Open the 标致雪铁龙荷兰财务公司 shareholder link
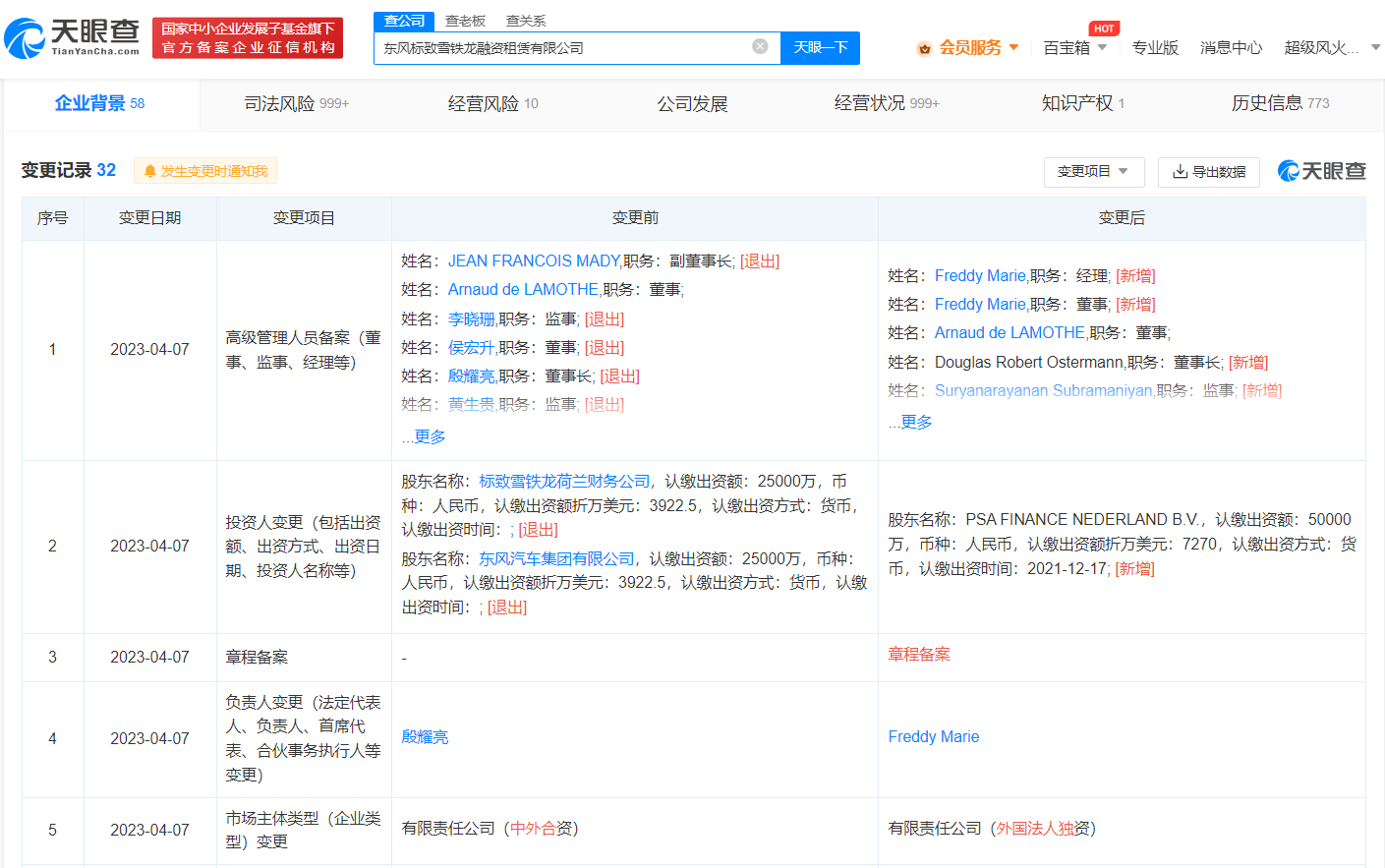The width and height of the screenshot is (1385, 868). pyautogui.click(x=564, y=481)
